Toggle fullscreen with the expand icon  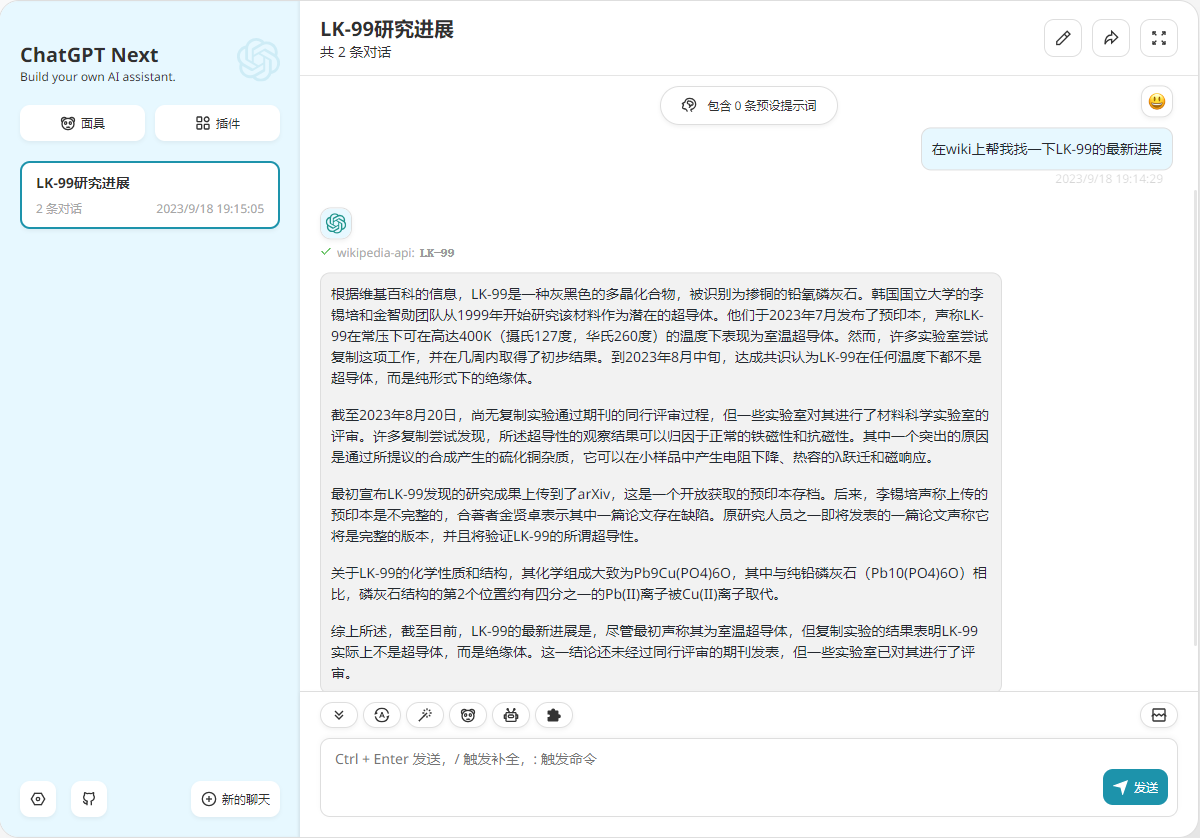pos(1159,38)
